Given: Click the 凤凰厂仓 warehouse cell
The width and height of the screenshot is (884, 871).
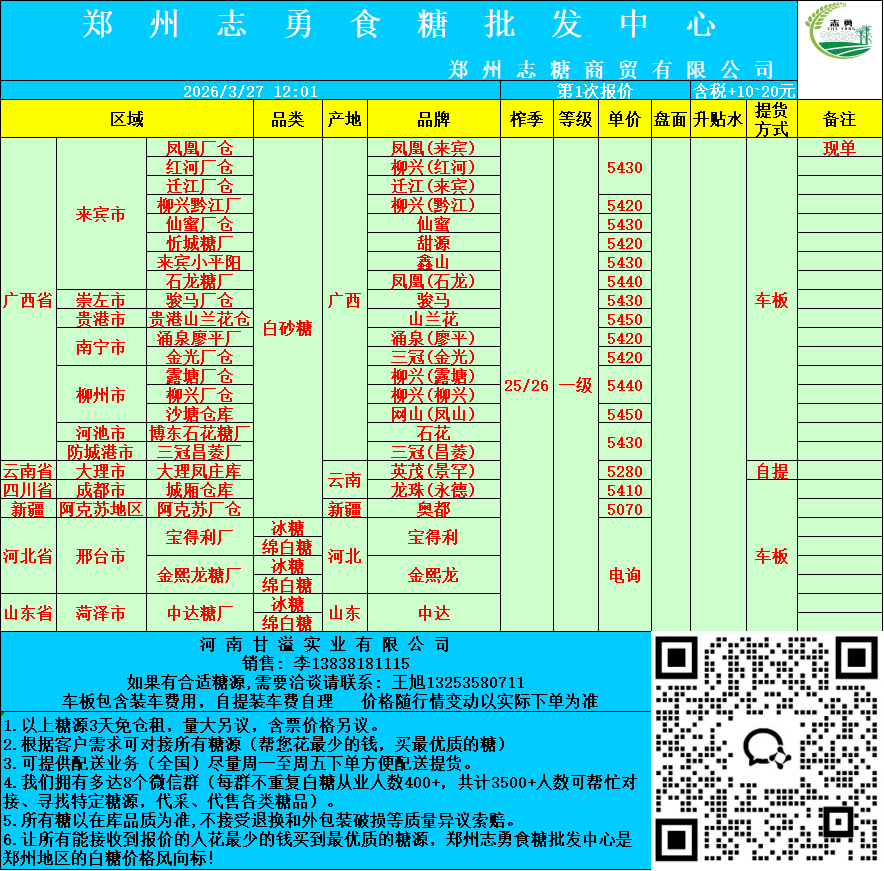Looking at the screenshot, I should (x=200, y=148).
